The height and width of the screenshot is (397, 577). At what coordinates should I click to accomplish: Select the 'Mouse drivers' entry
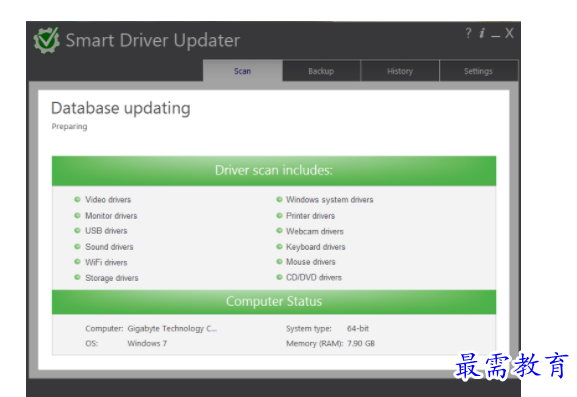(x=311, y=262)
